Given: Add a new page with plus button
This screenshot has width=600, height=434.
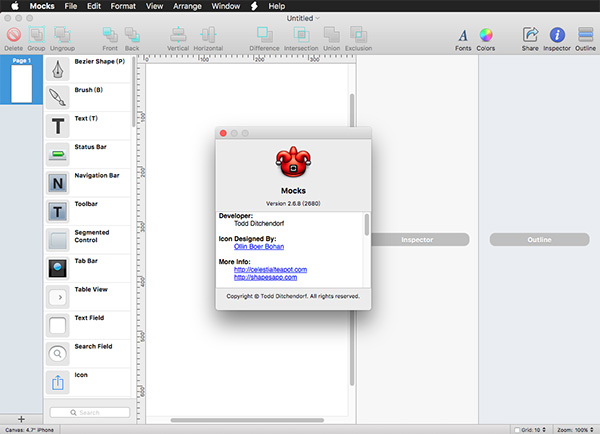Looking at the screenshot, I should (x=21, y=419).
